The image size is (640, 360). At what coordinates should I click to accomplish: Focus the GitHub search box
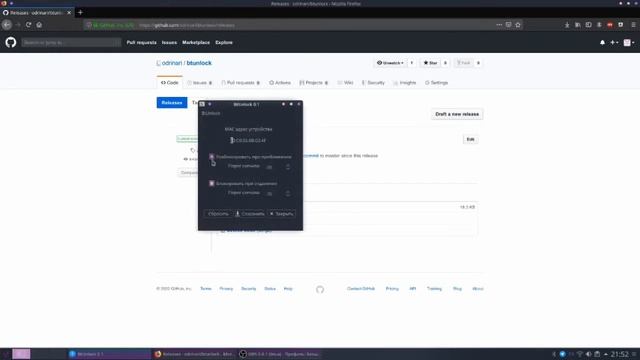(71, 42)
